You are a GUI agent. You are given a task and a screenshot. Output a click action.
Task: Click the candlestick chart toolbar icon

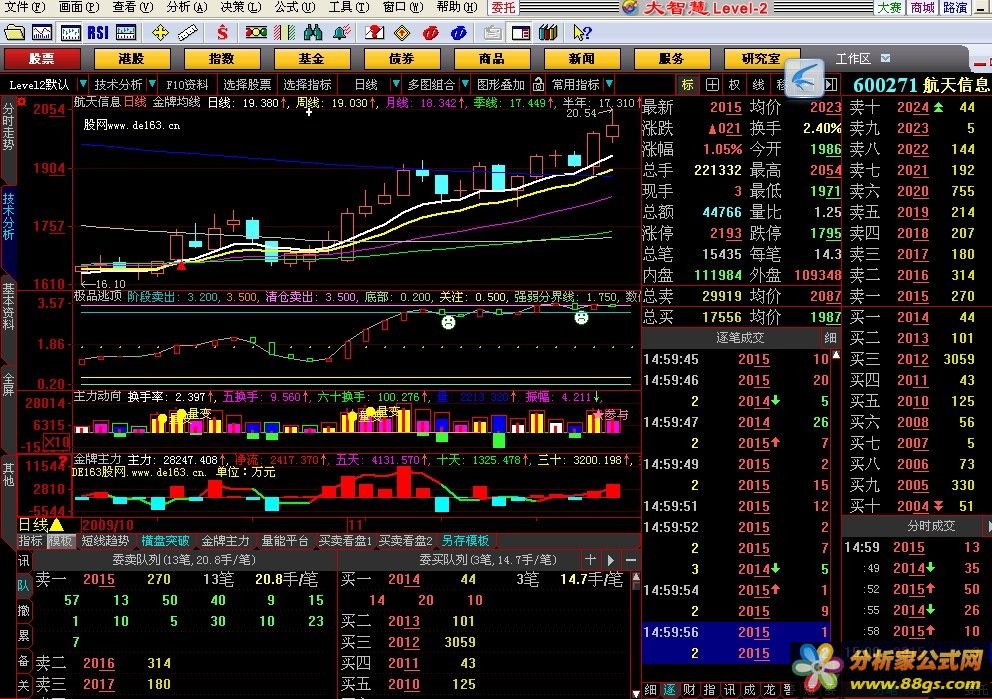pos(70,32)
